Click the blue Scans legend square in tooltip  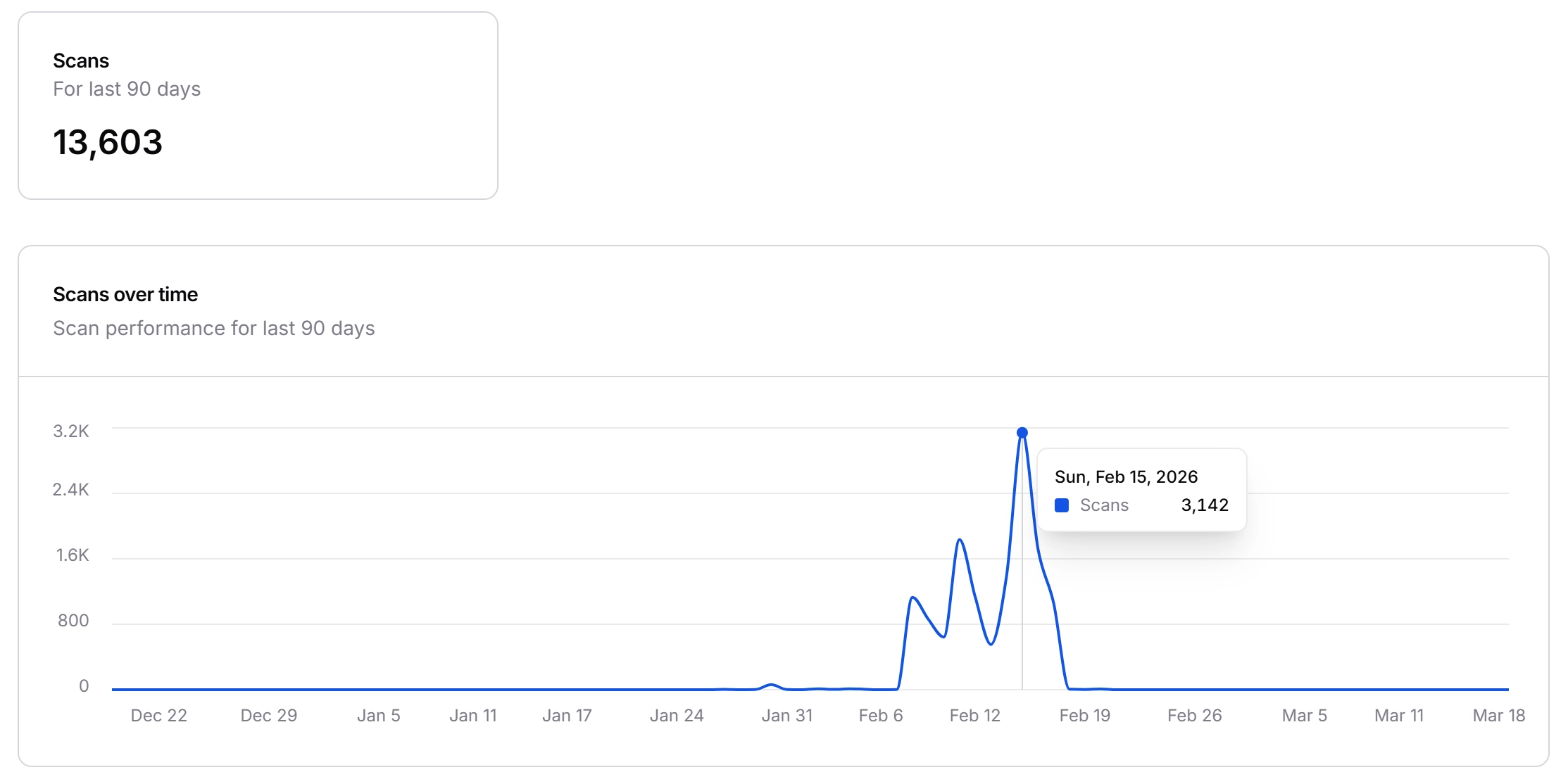(1062, 505)
